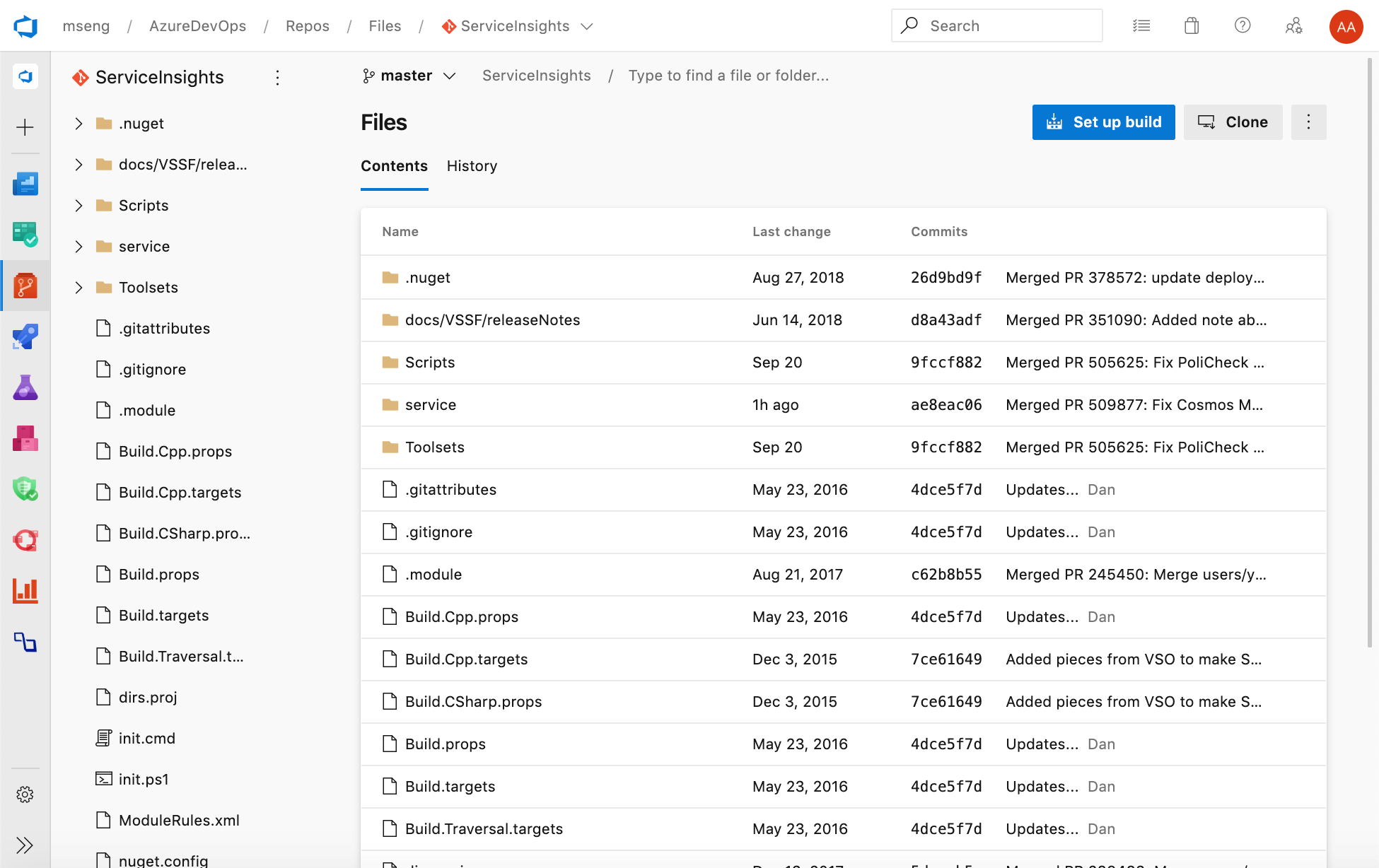Expand the service folder tree item
The width and height of the screenshot is (1379, 868).
pos(79,246)
